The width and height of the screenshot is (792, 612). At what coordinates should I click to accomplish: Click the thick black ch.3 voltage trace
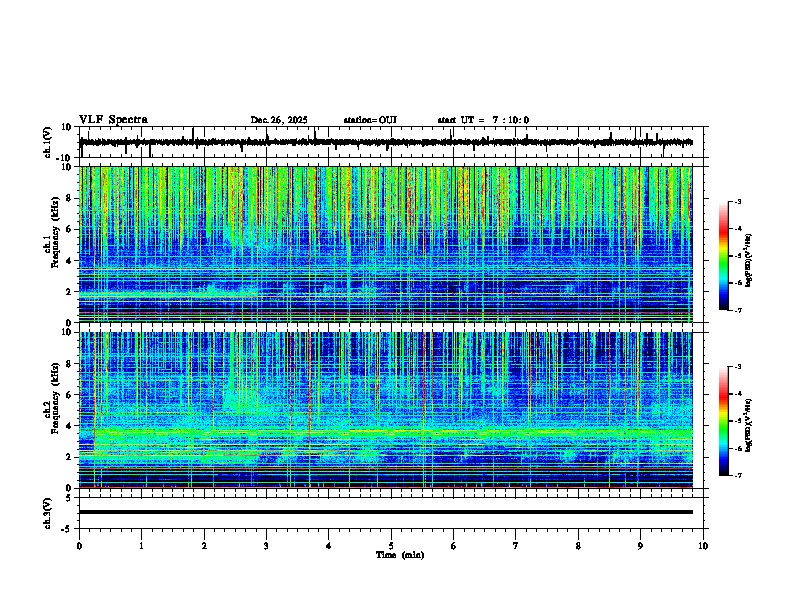[385, 512]
